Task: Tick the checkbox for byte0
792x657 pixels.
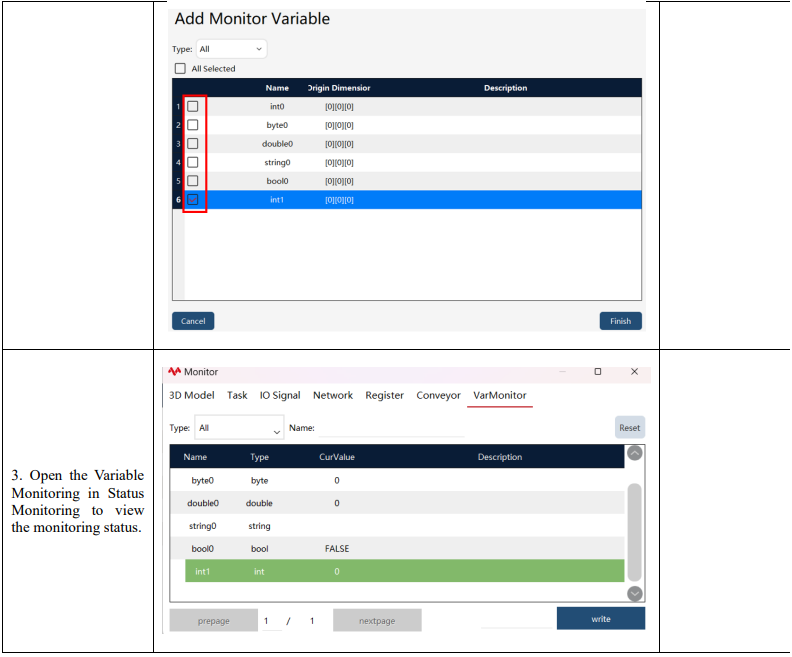Action: [x=192, y=125]
